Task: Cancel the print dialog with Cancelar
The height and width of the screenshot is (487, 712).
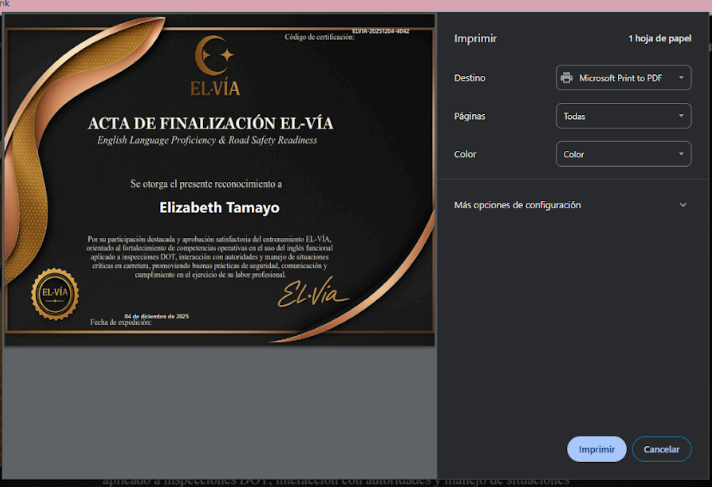Action: click(661, 449)
